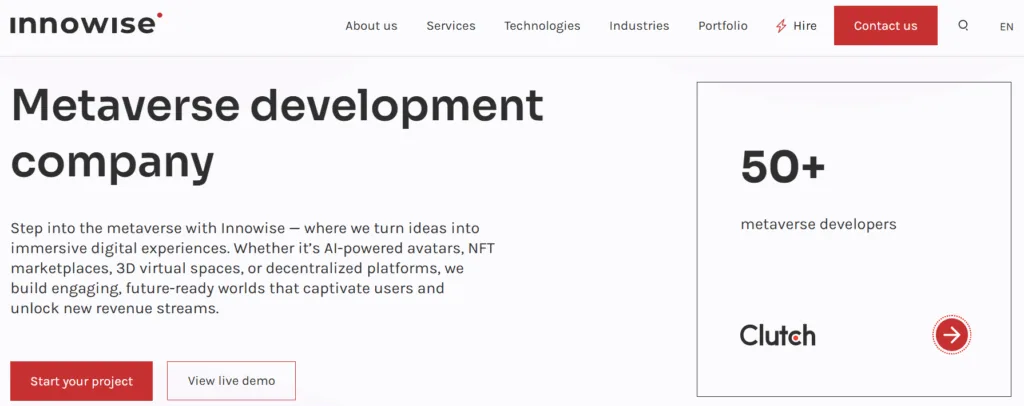1024x406 pixels.
Task: Click the red arrow circle icon
Action: [x=952, y=335]
